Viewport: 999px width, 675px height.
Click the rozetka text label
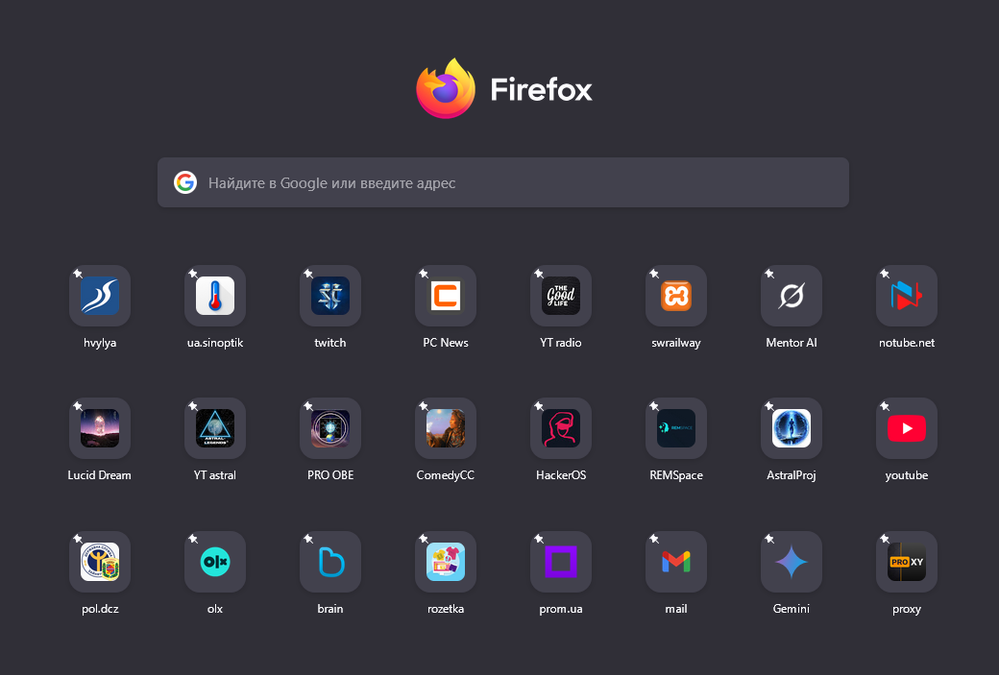pos(445,609)
